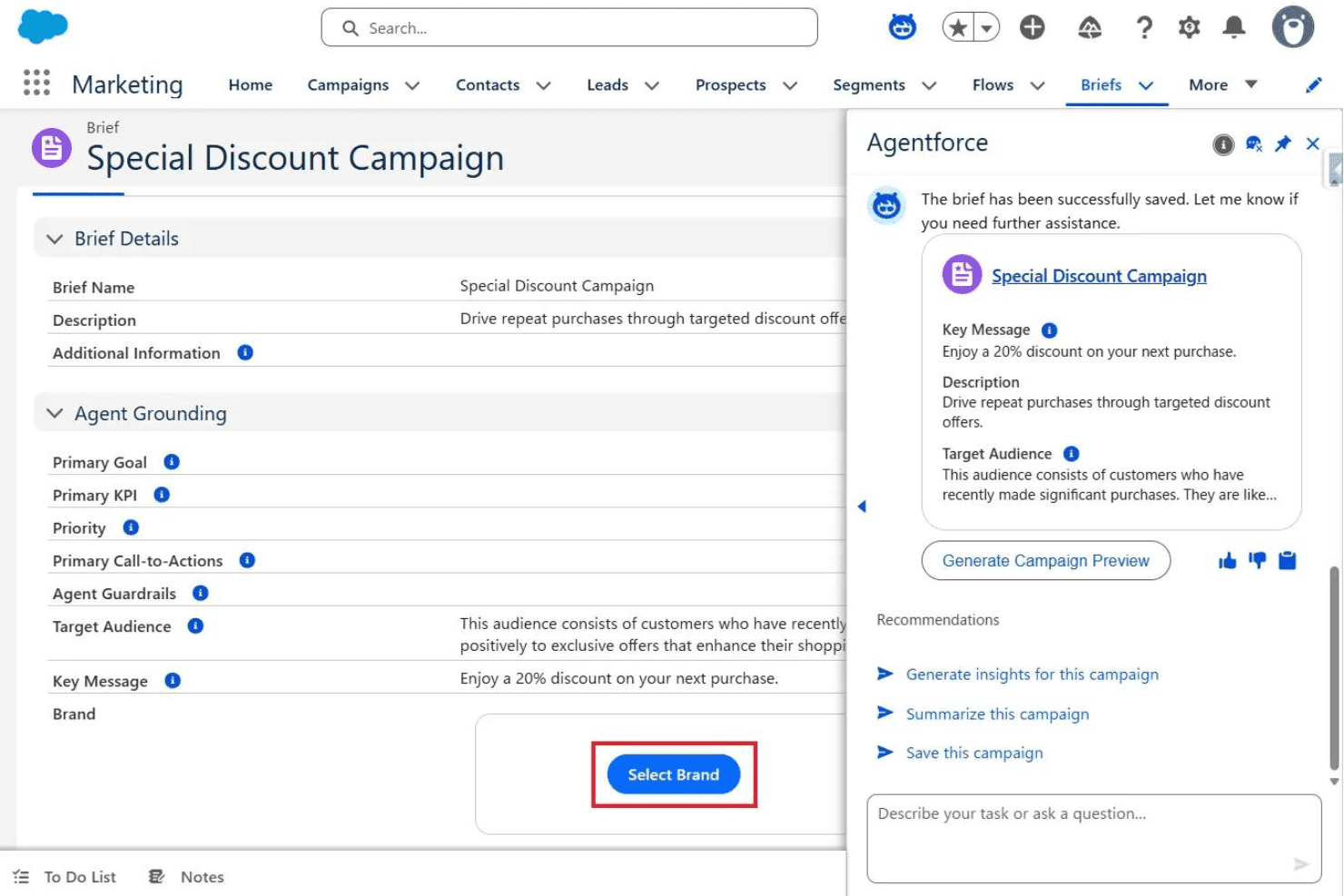Give a thumbs down to the response
This screenshot has height=896, width=1344.
coord(1257,561)
